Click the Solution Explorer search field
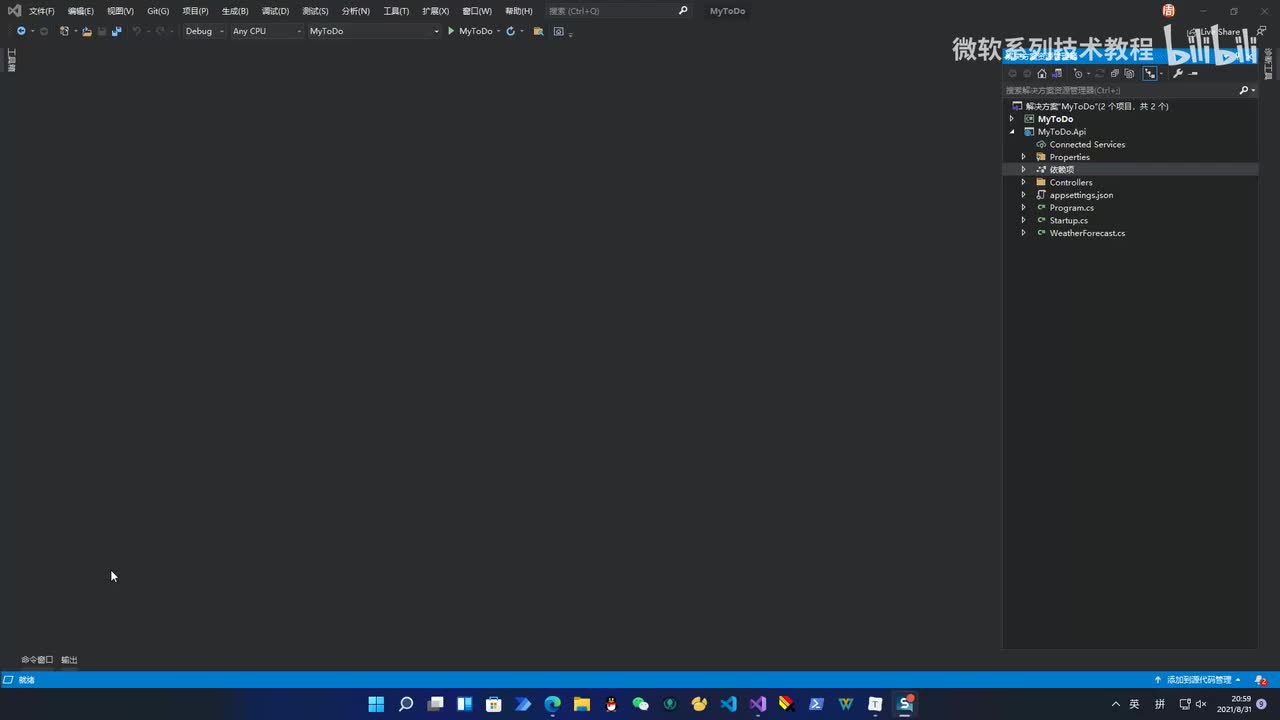Screen dimensions: 1280x720 coord(1120,90)
